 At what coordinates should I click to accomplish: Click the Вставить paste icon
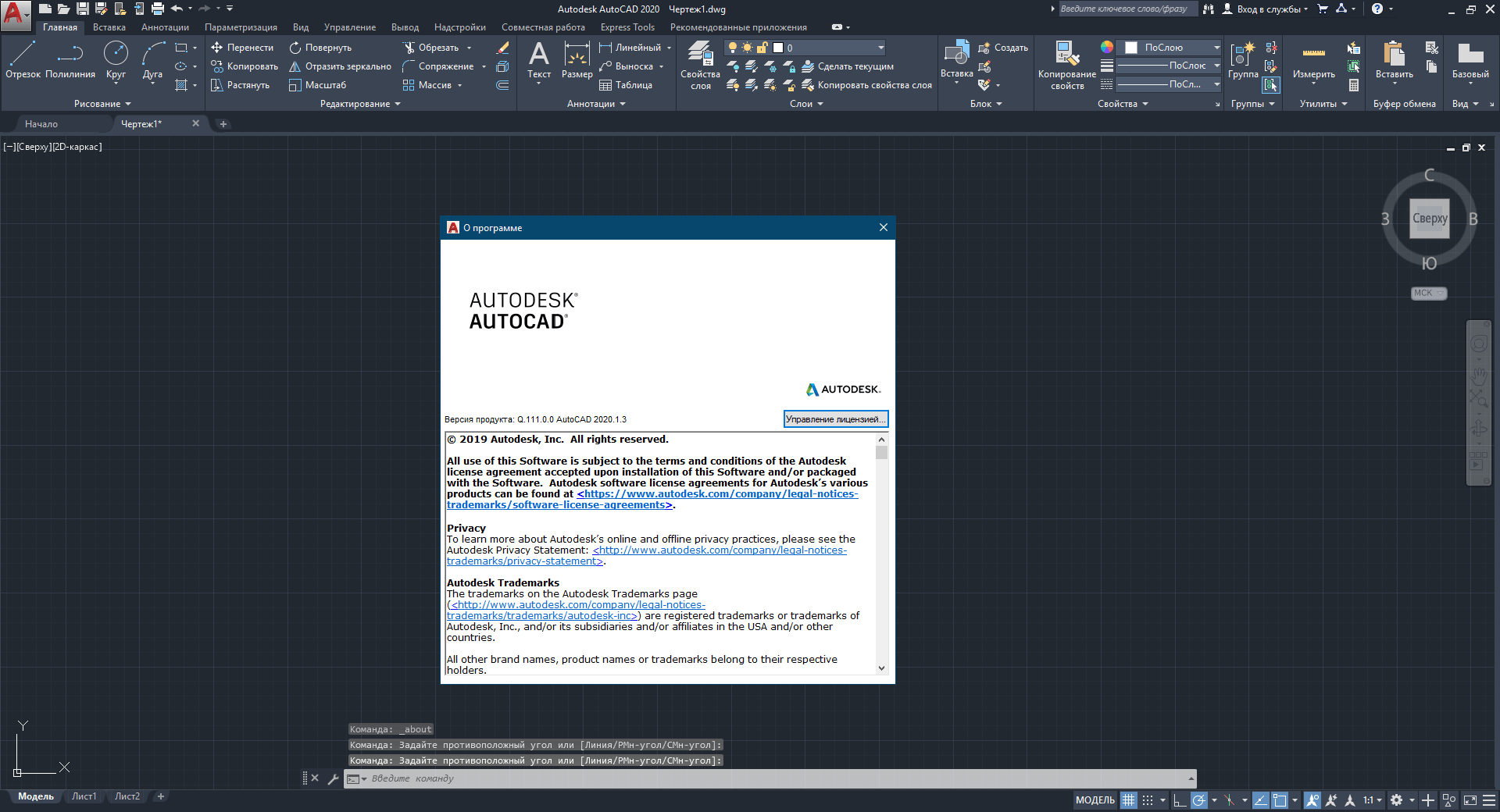click(1394, 61)
